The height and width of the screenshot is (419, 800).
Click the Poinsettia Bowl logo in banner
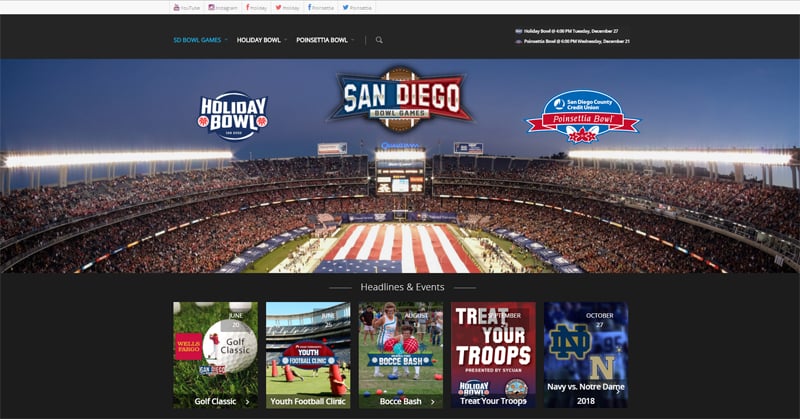(x=583, y=116)
